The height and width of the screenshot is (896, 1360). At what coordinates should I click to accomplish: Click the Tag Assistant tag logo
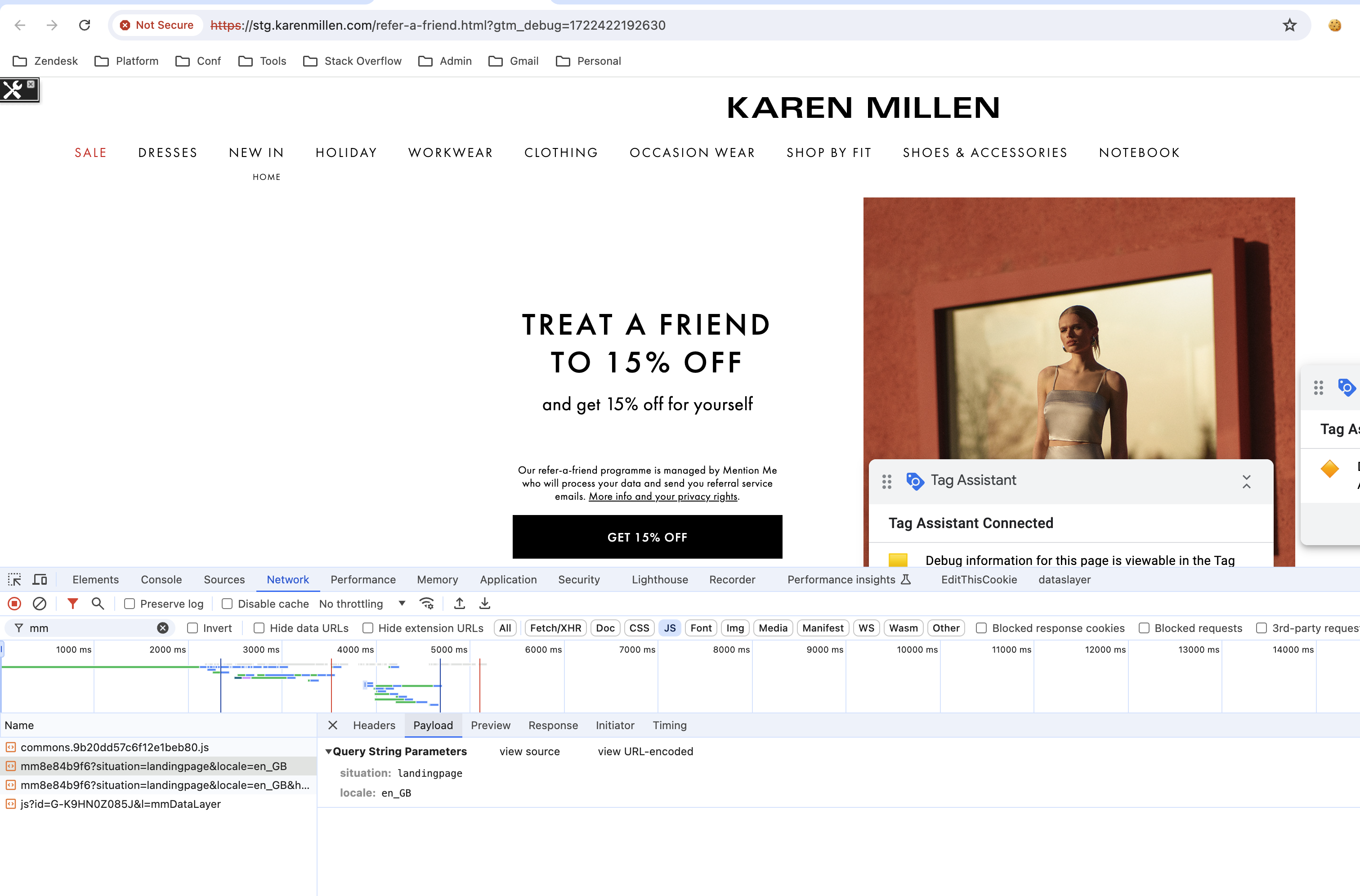coord(914,481)
